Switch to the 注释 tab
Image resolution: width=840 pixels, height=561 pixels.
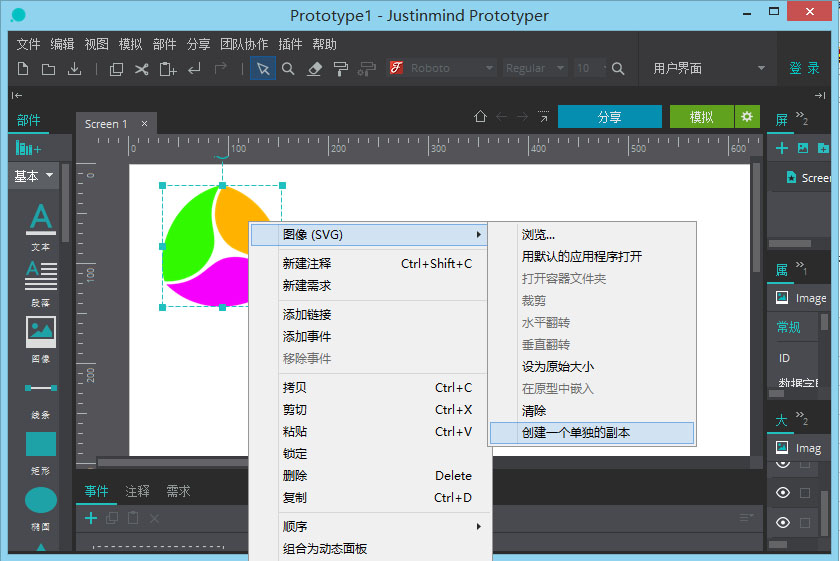tap(136, 491)
